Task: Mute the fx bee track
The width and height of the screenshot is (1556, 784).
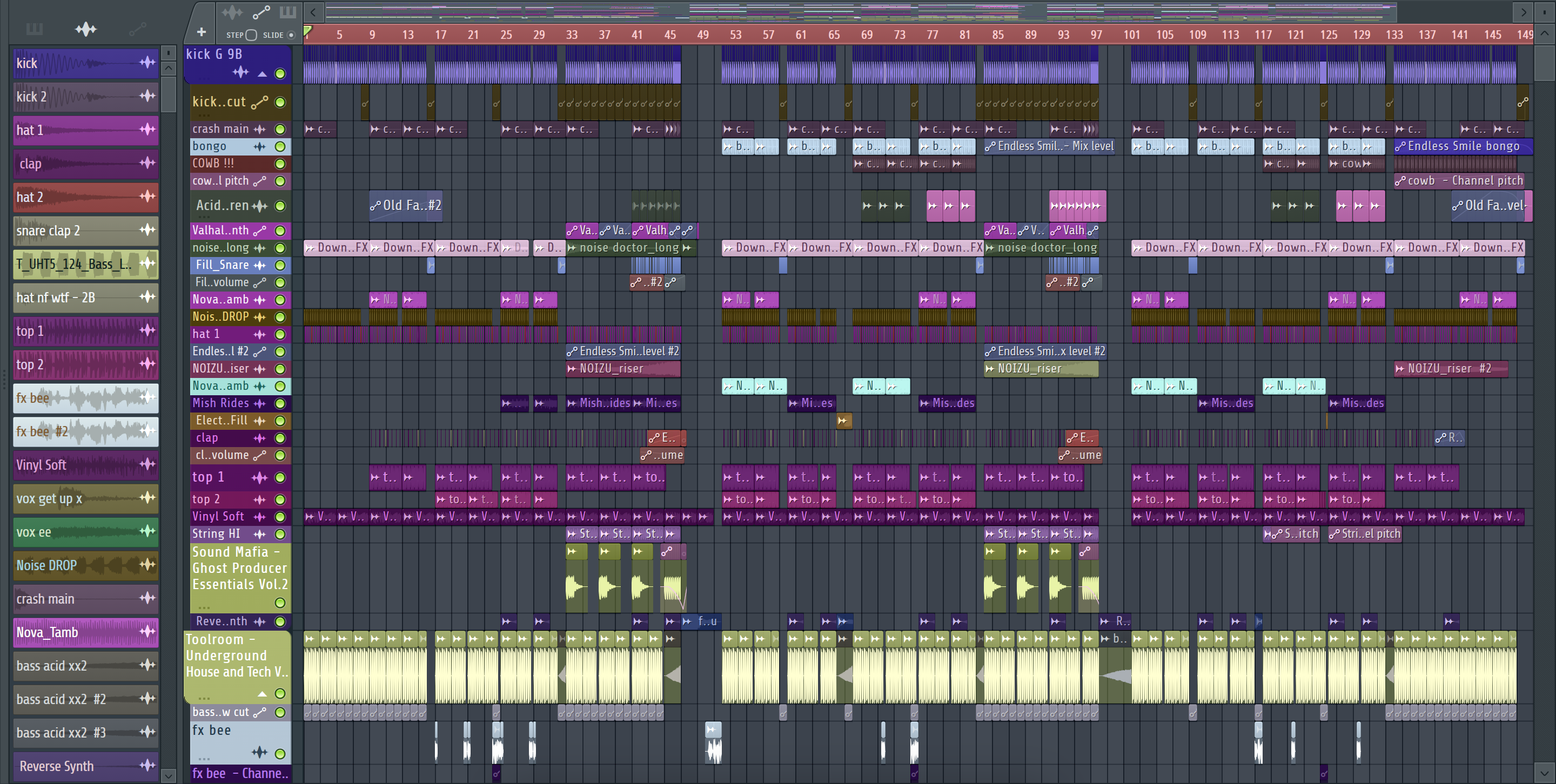Action: pos(280,754)
